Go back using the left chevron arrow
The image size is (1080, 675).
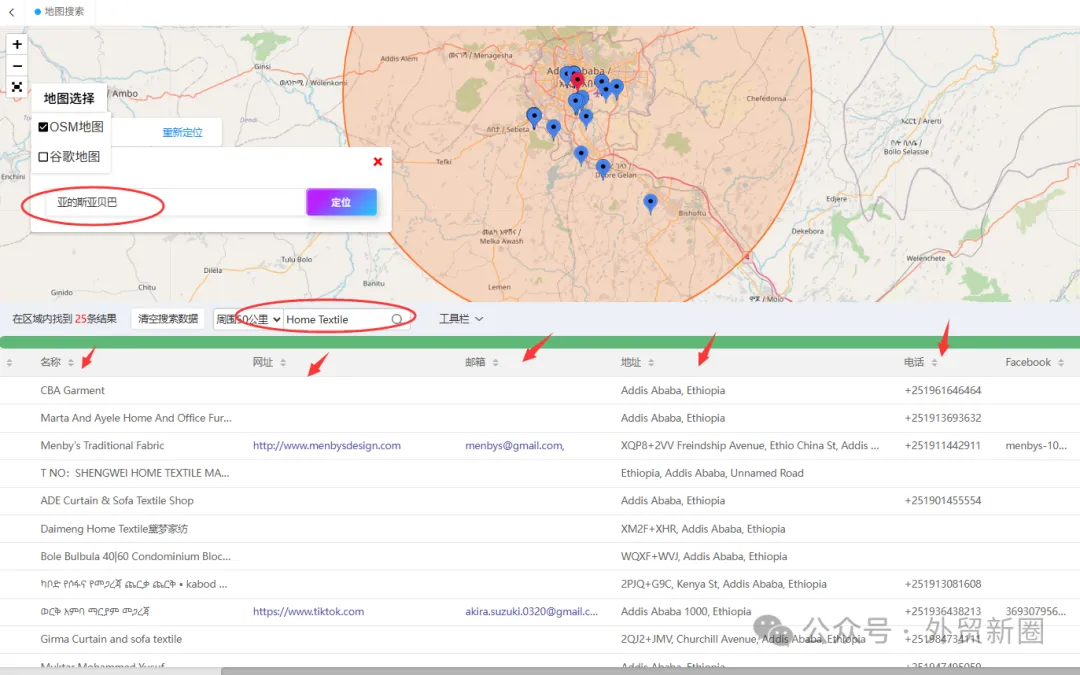(x=12, y=12)
